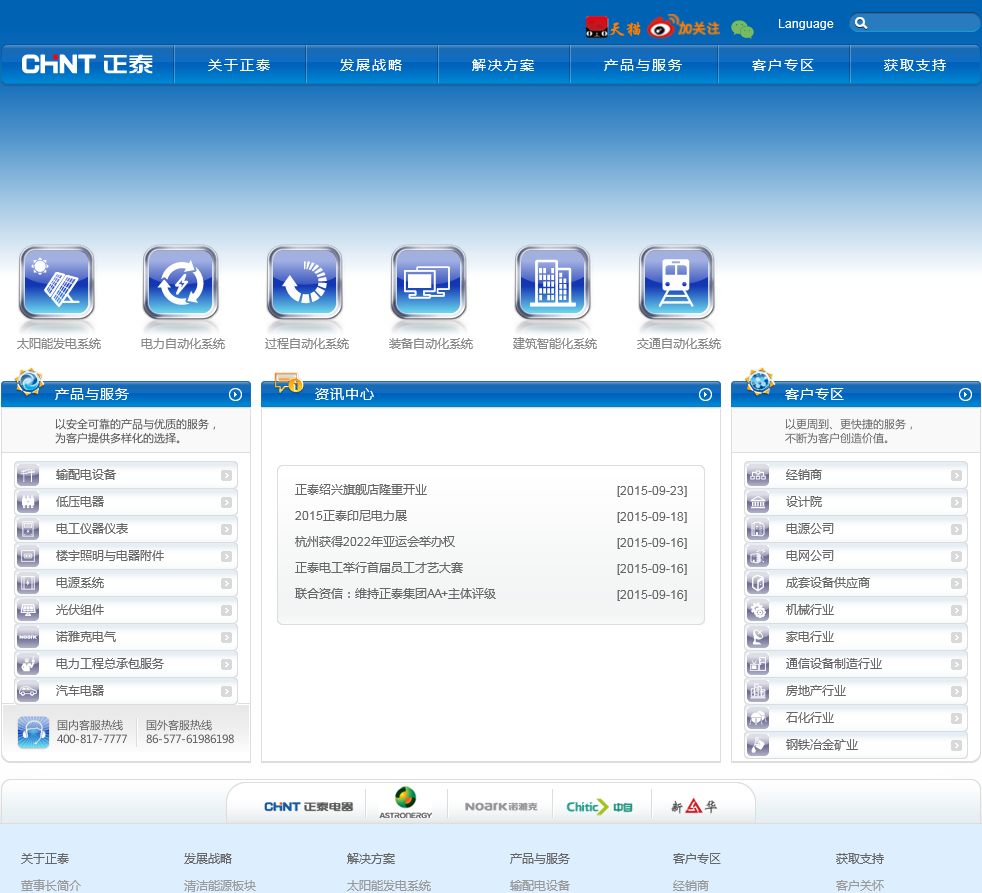
Task: Open CHNT 正泰电器 brand logo
Action: [309, 807]
